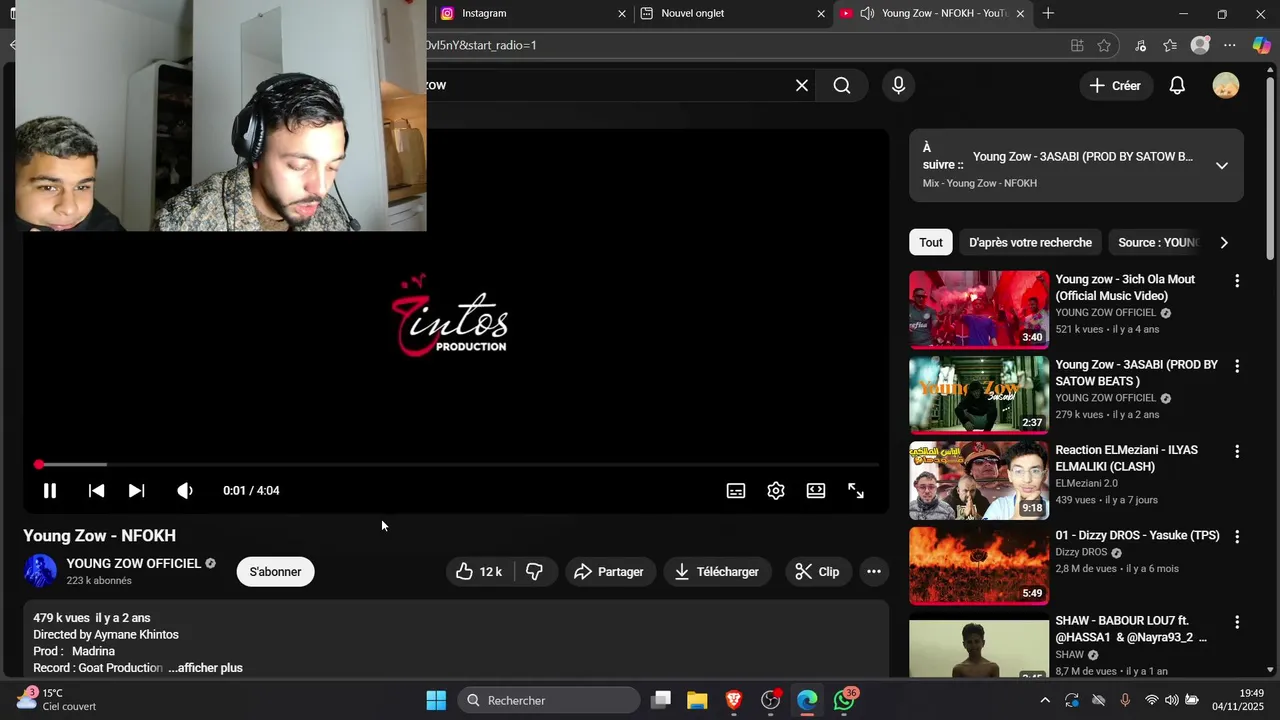Open the YouTube account avatar menu
This screenshot has height=720, width=1280.
1226,86
